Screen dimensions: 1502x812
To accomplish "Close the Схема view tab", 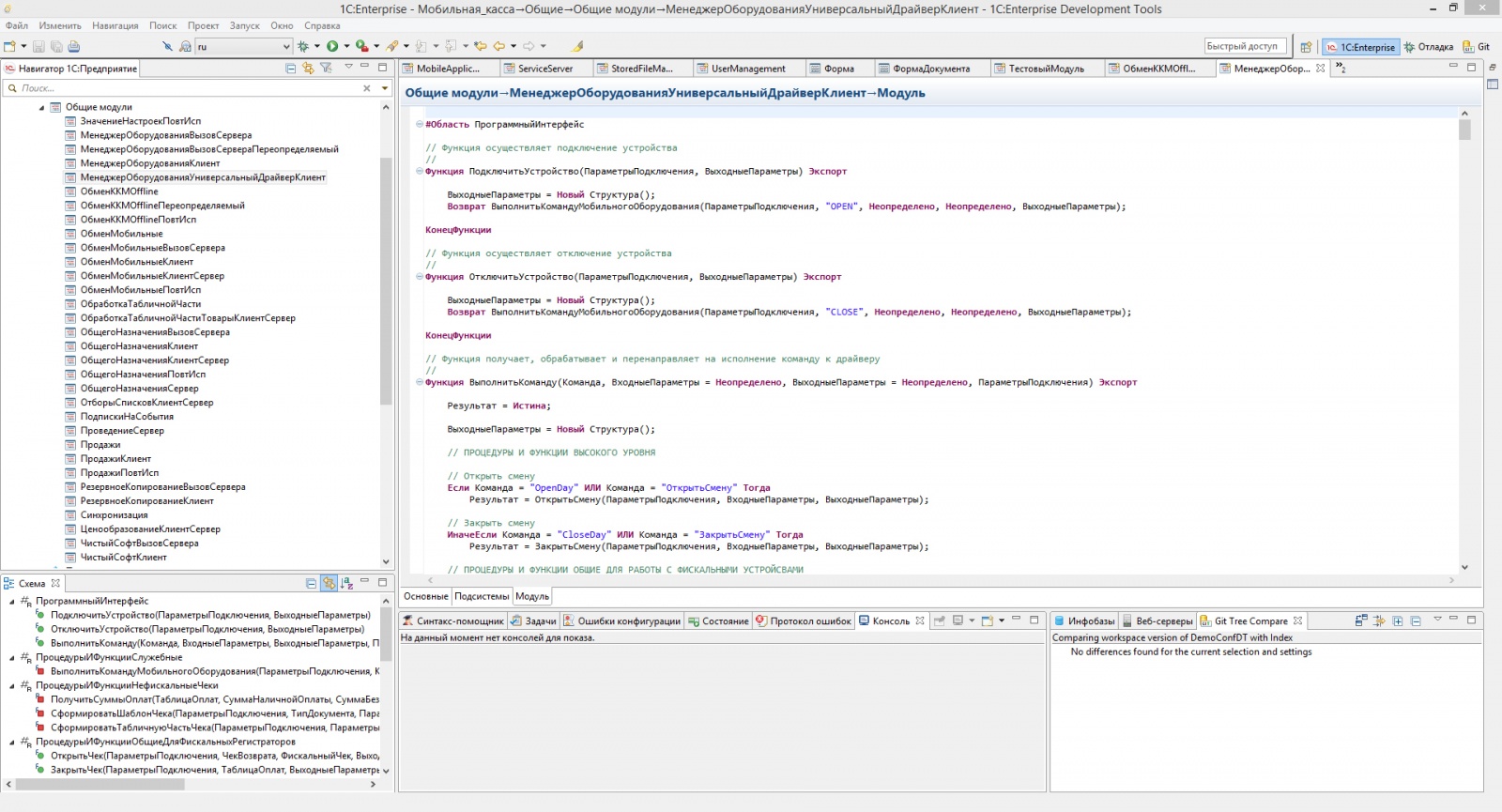I will (x=55, y=583).
